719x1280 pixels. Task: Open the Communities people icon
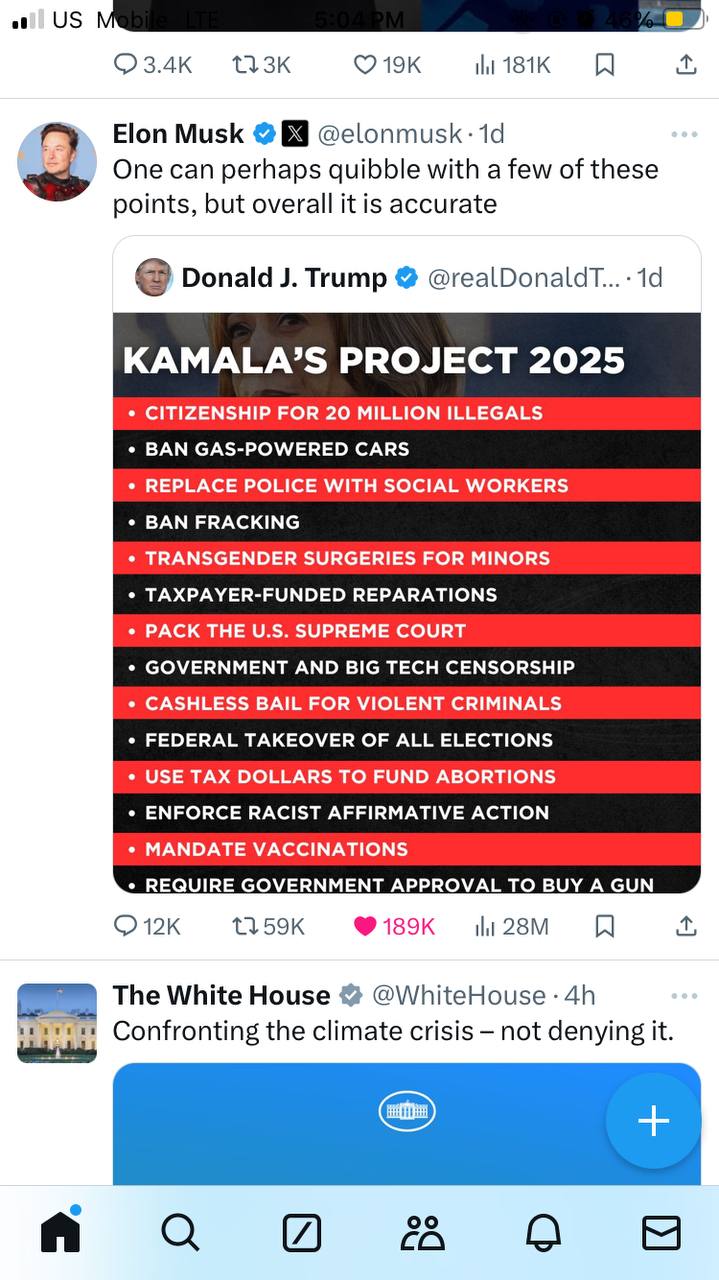422,1233
